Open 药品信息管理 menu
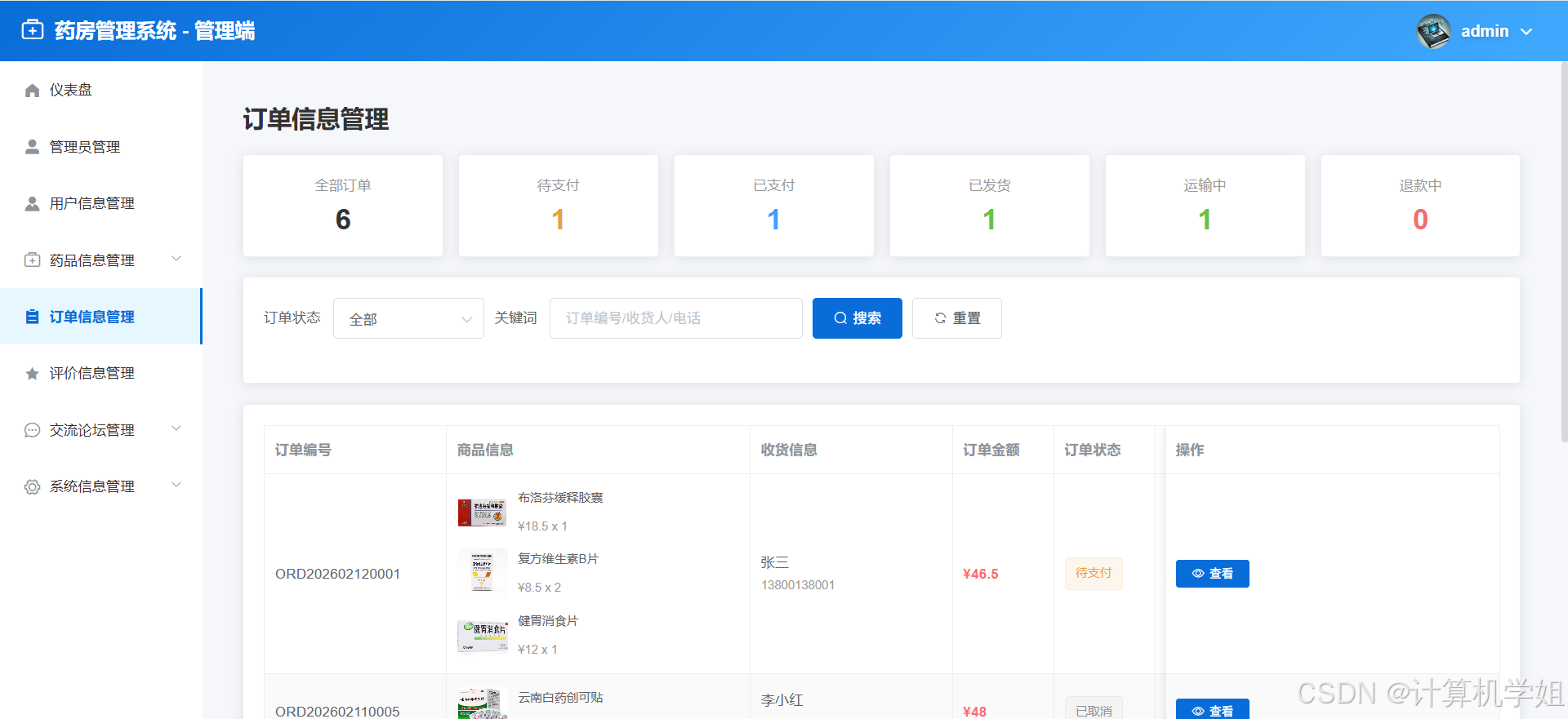Viewport: 1568px width, 719px height. click(101, 260)
